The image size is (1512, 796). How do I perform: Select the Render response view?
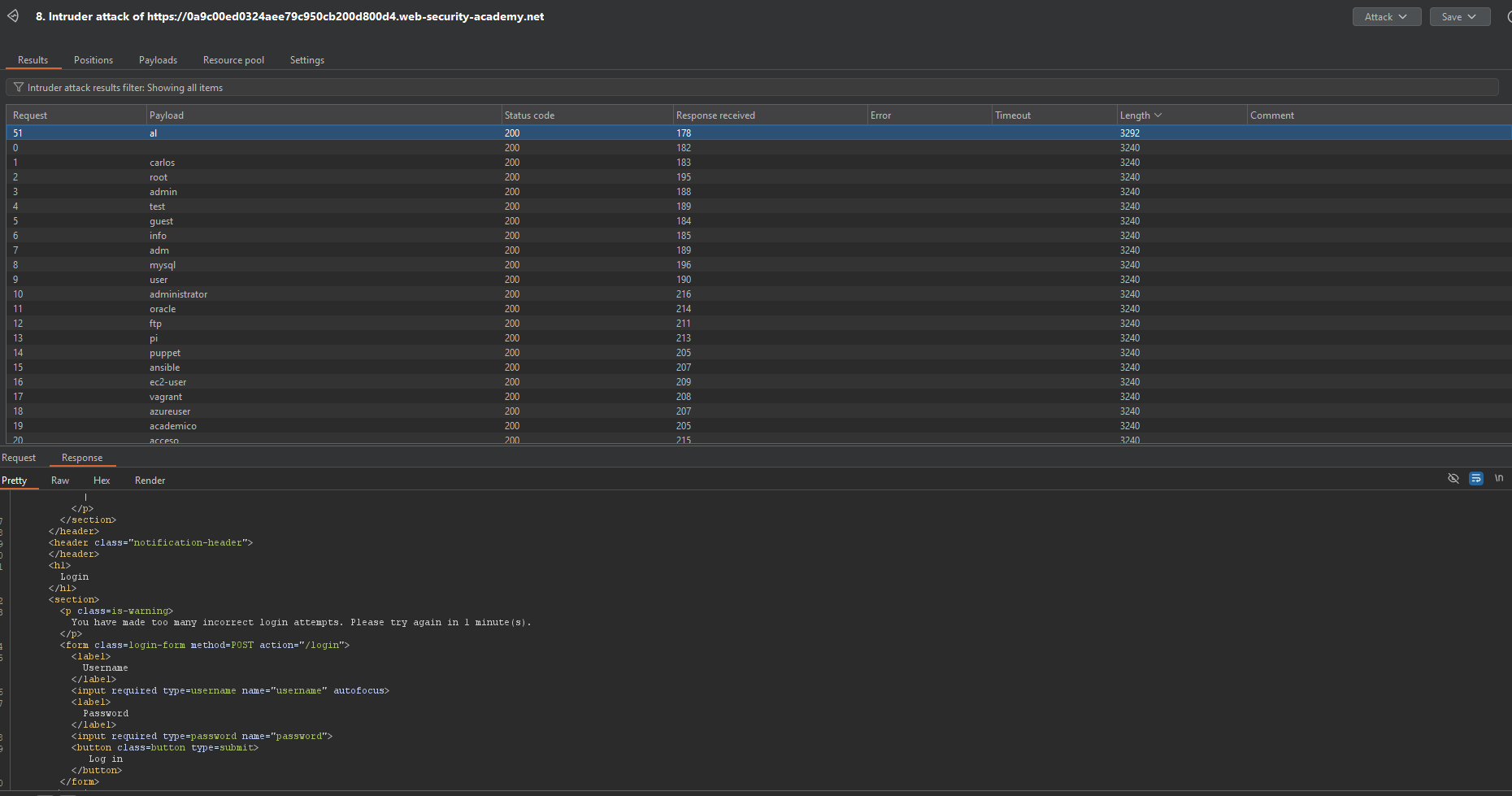point(150,481)
